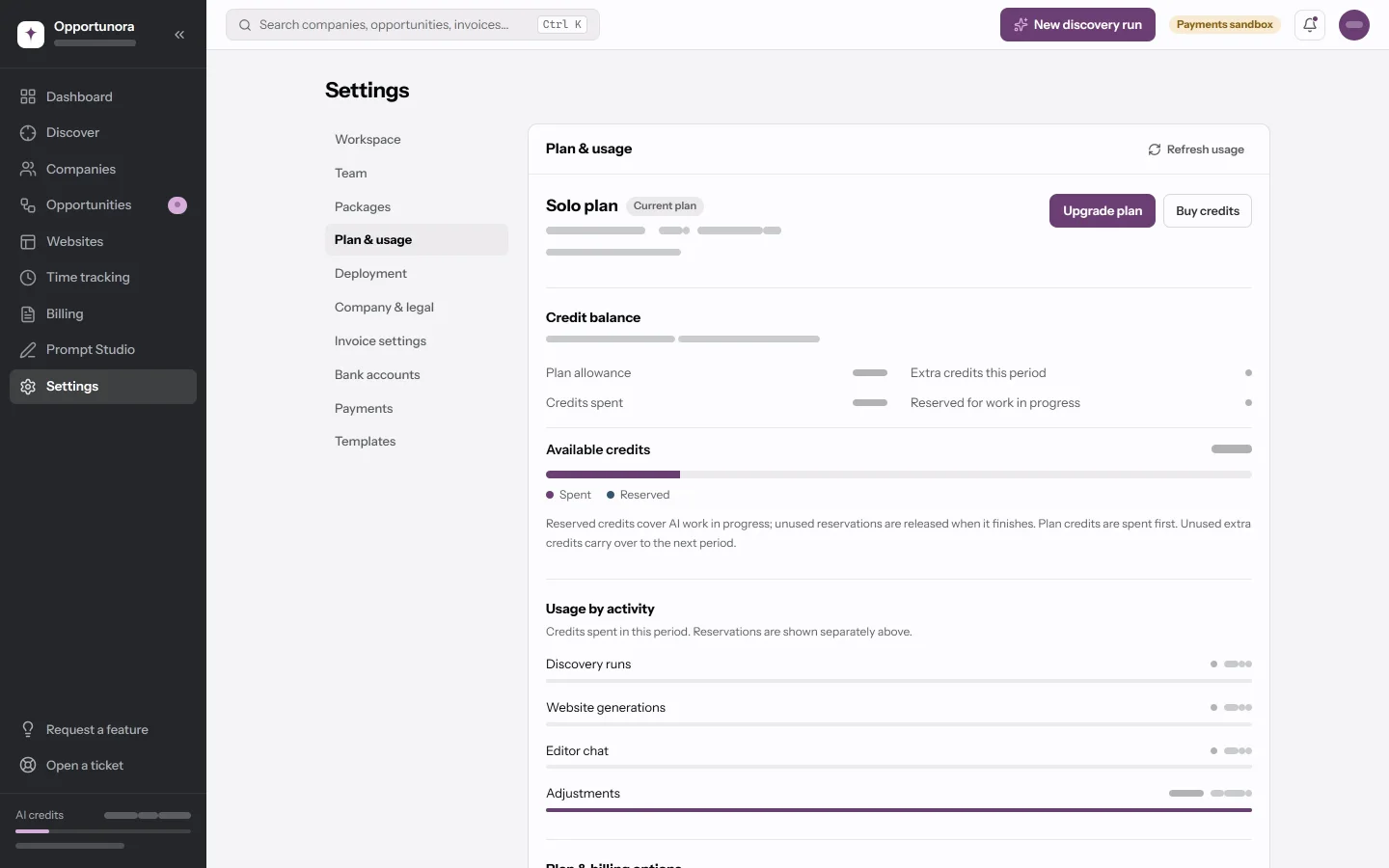Click the Reserved legend dot
The height and width of the screenshot is (868, 1389).
[x=611, y=495]
